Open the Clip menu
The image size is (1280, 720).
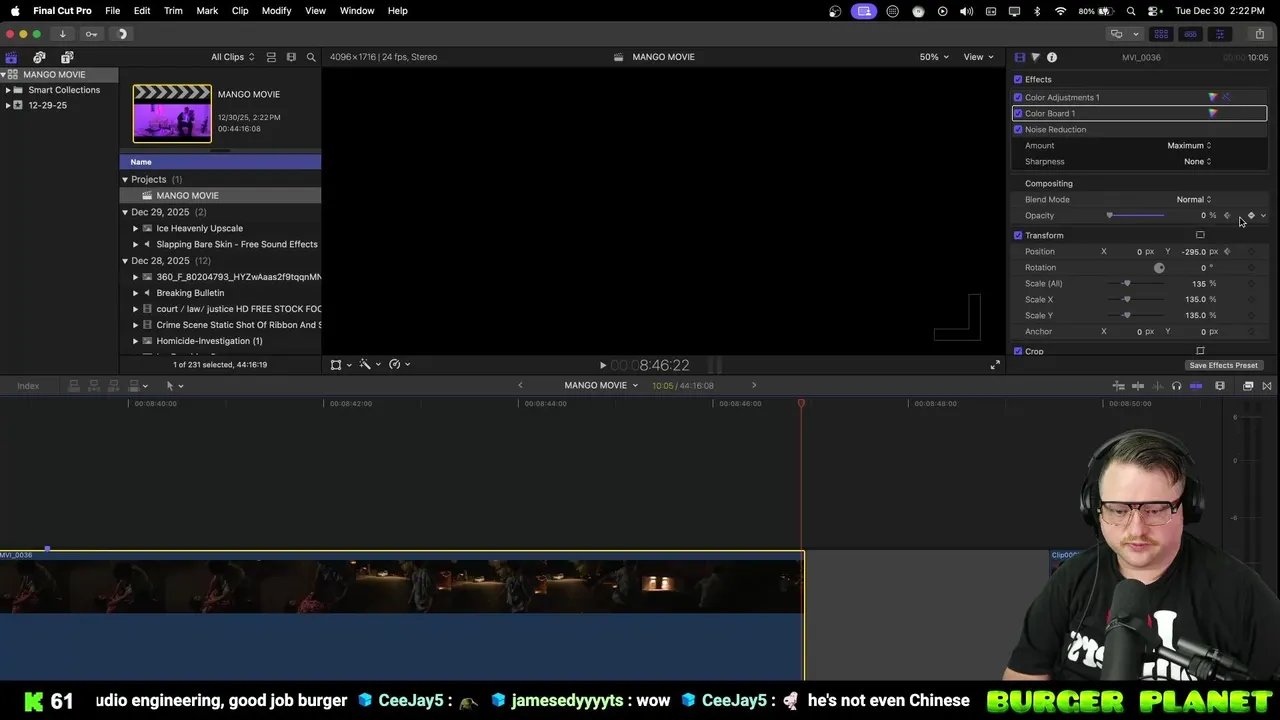[x=240, y=11]
